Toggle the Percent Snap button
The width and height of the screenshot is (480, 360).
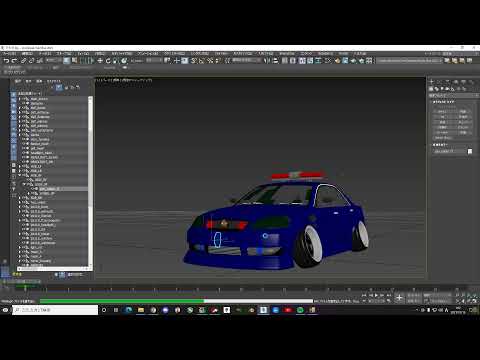[x=210, y=61]
